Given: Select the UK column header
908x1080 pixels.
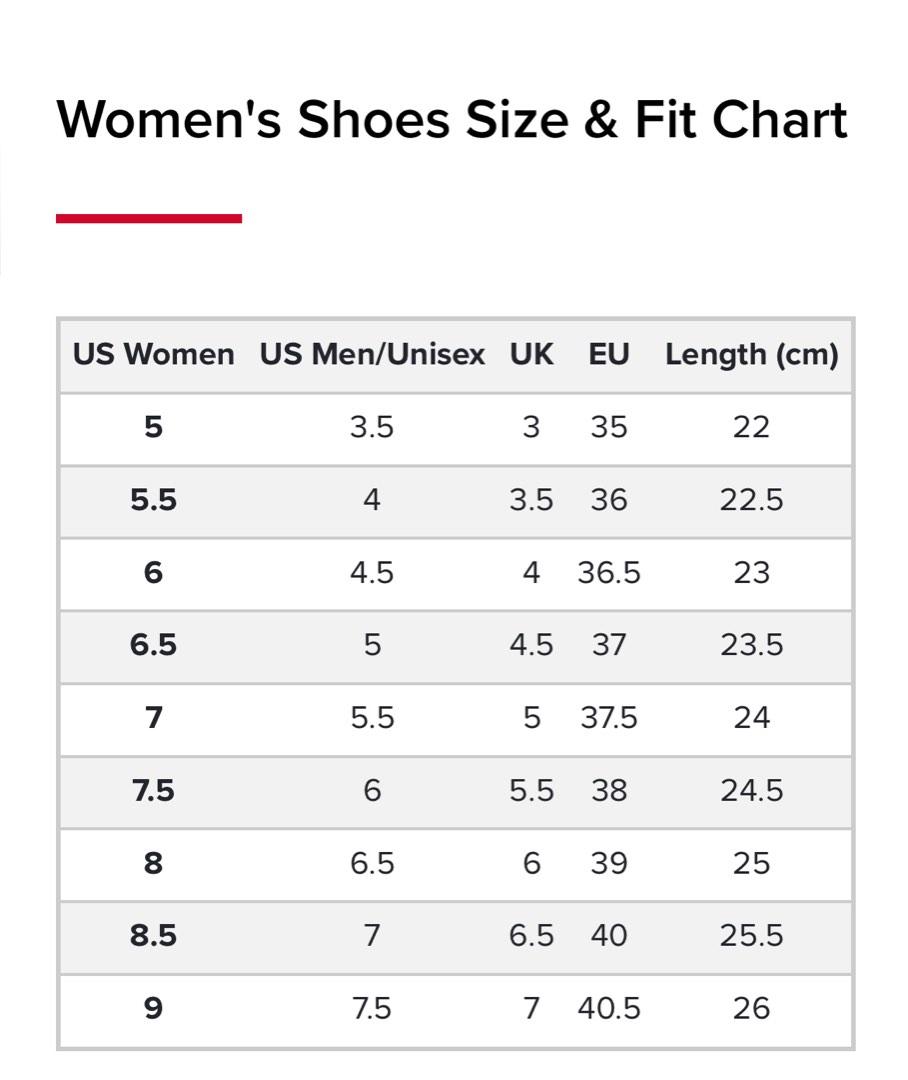Looking at the screenshot, I should (x=531, y=355).
